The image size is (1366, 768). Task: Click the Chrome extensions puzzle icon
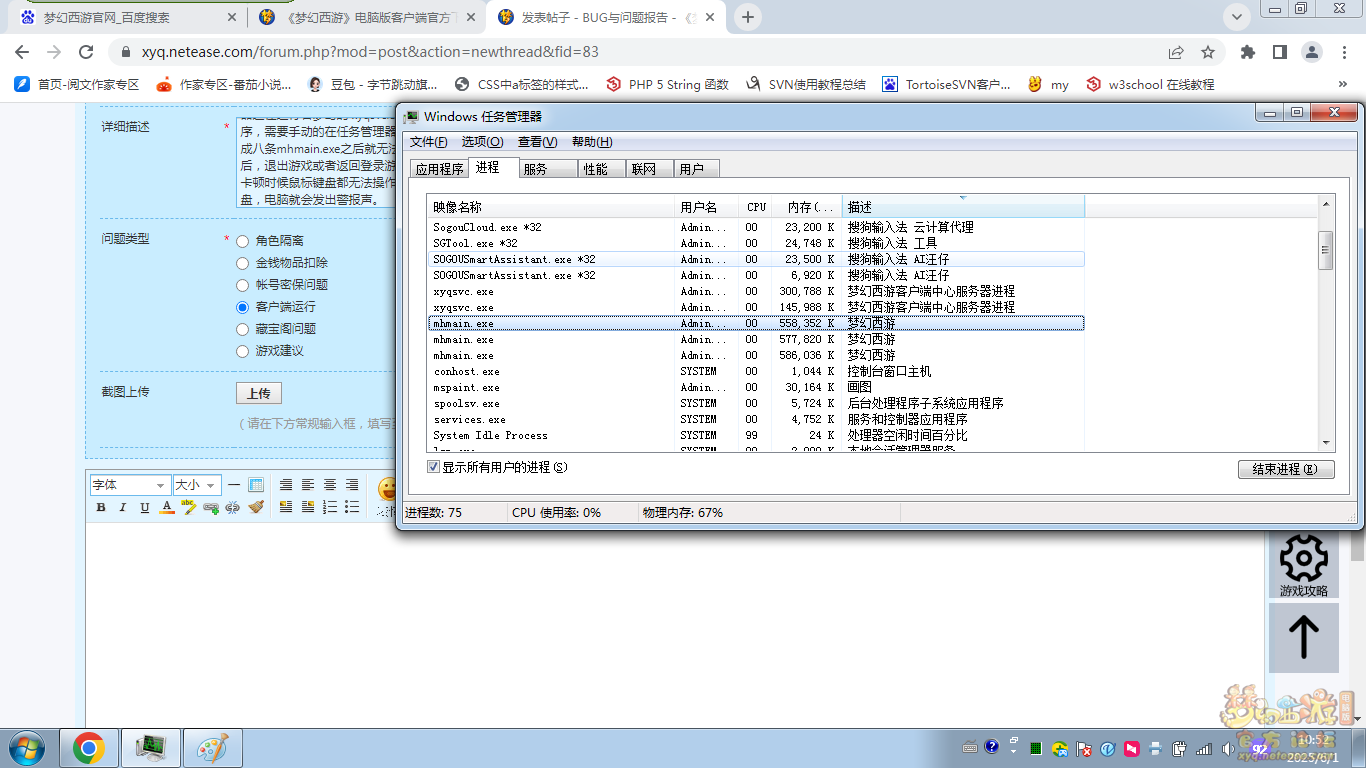[x=1247, y=52]
